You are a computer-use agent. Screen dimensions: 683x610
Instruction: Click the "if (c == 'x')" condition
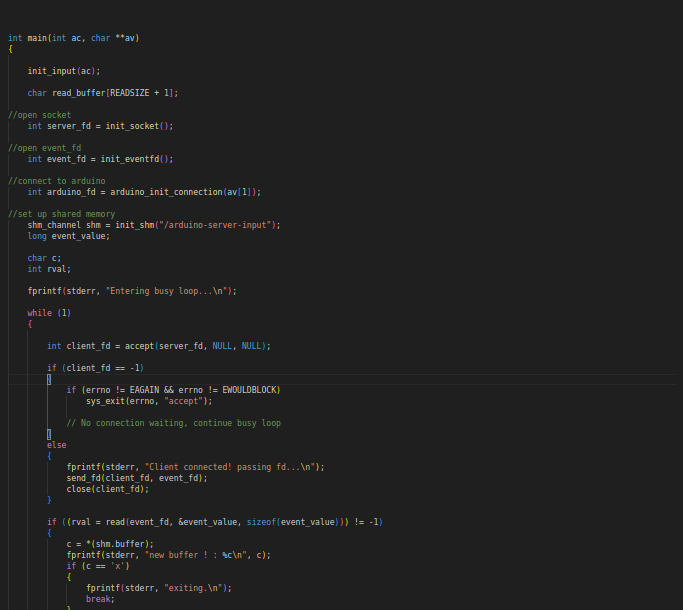(98, 566)
